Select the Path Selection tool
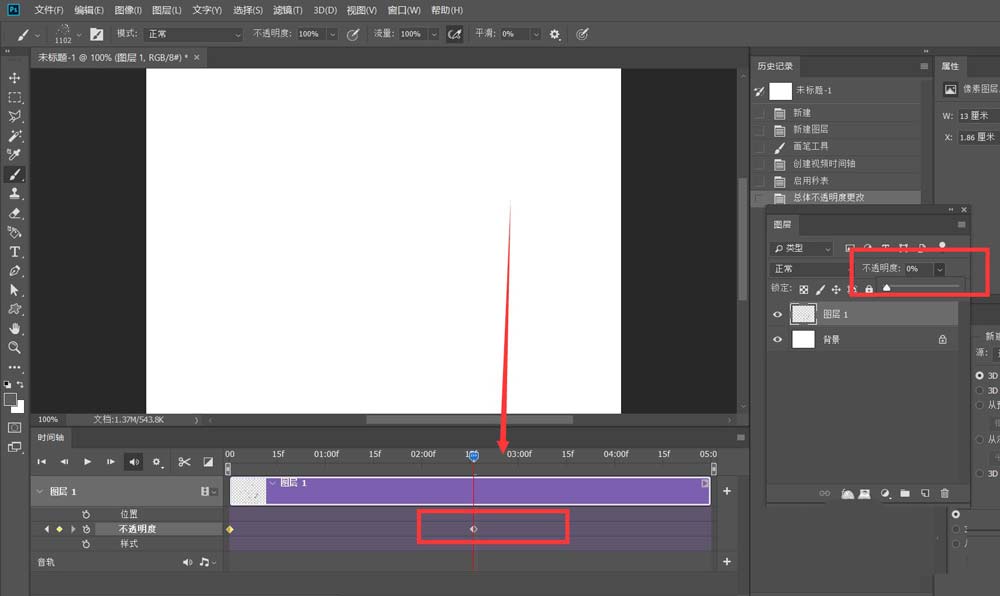The width and height of the screenshot is (1000, 596). (x=14, y=290)
